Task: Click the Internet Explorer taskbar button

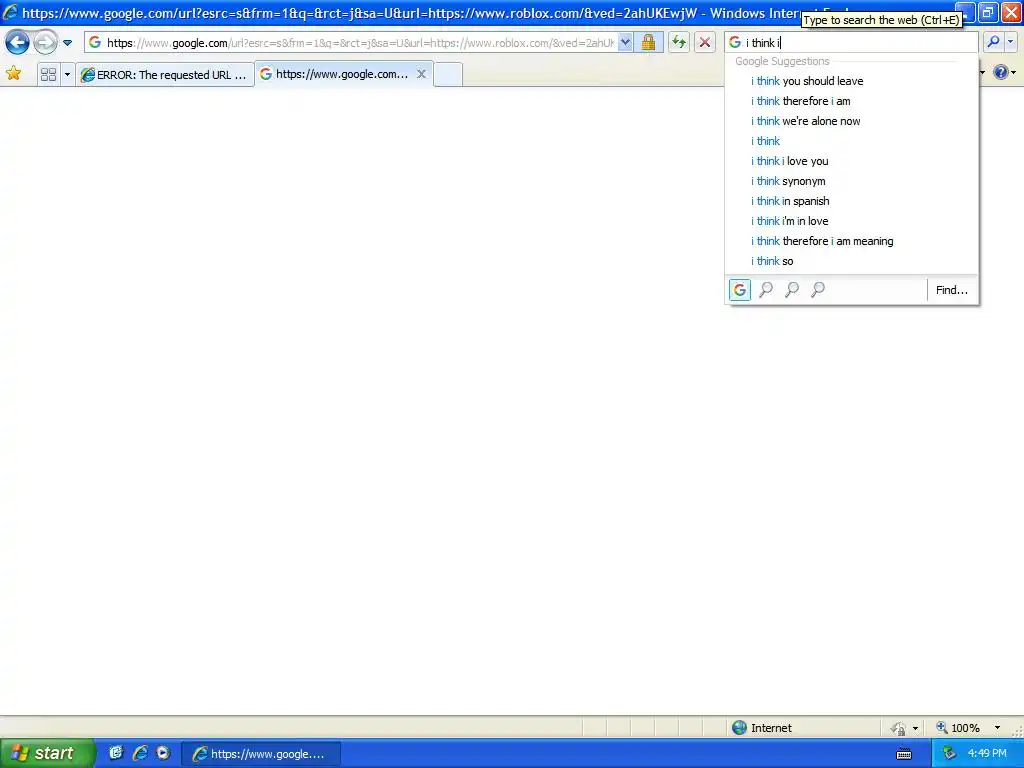Action: (260, 754)
